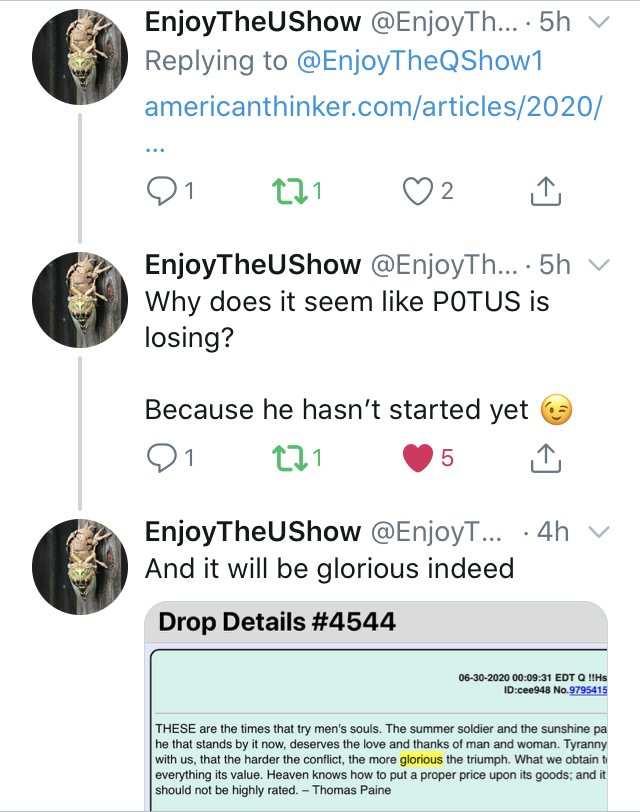Viewport: 640px width, 812px height.
Task: Open the Drop Details #4544 image
Action: pos(376,706)
